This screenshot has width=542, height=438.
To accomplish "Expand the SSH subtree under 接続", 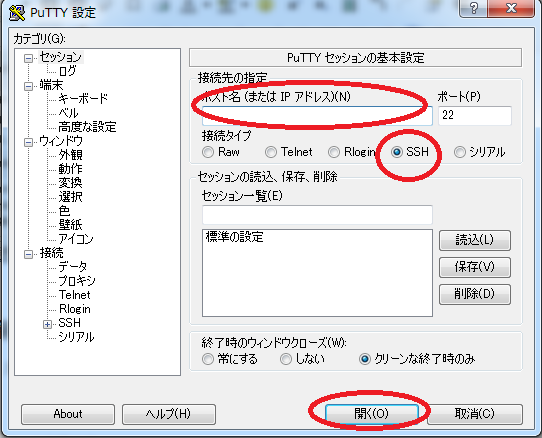I will (x=47, y=324).
